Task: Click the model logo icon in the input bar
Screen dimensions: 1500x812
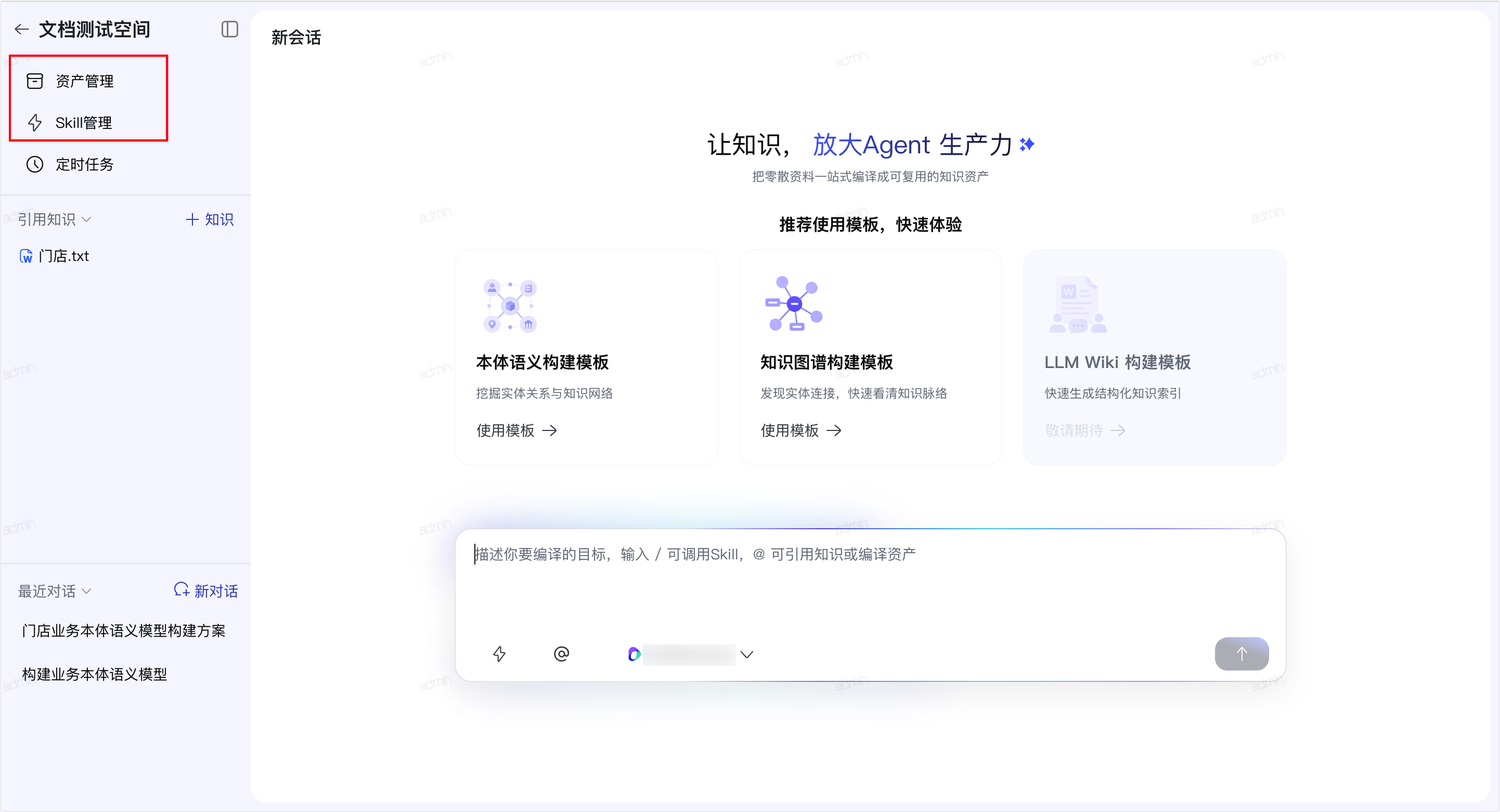Action: 634,654
